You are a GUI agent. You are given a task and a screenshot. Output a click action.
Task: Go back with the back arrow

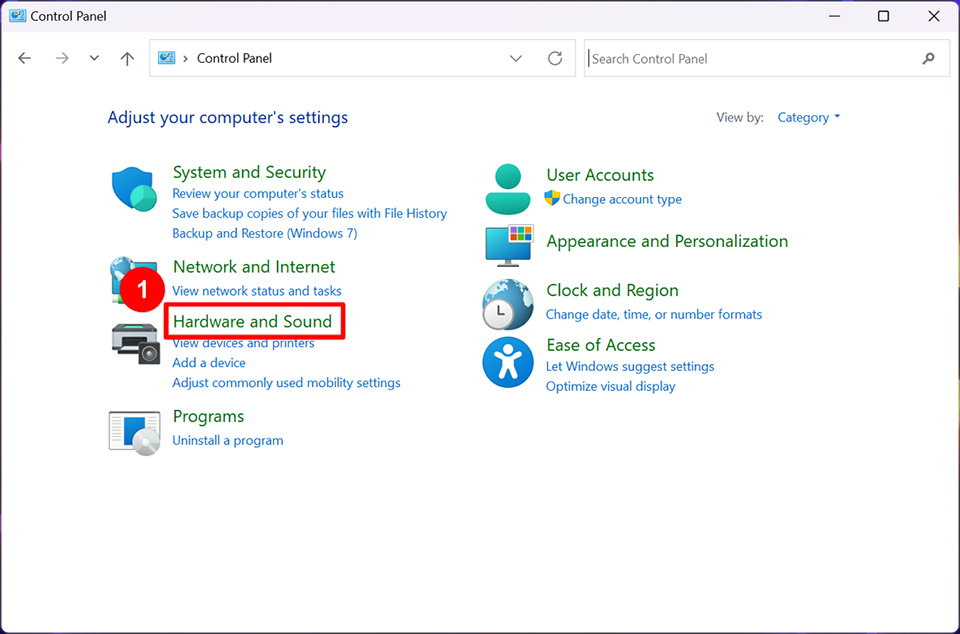[x=24, y=58]
